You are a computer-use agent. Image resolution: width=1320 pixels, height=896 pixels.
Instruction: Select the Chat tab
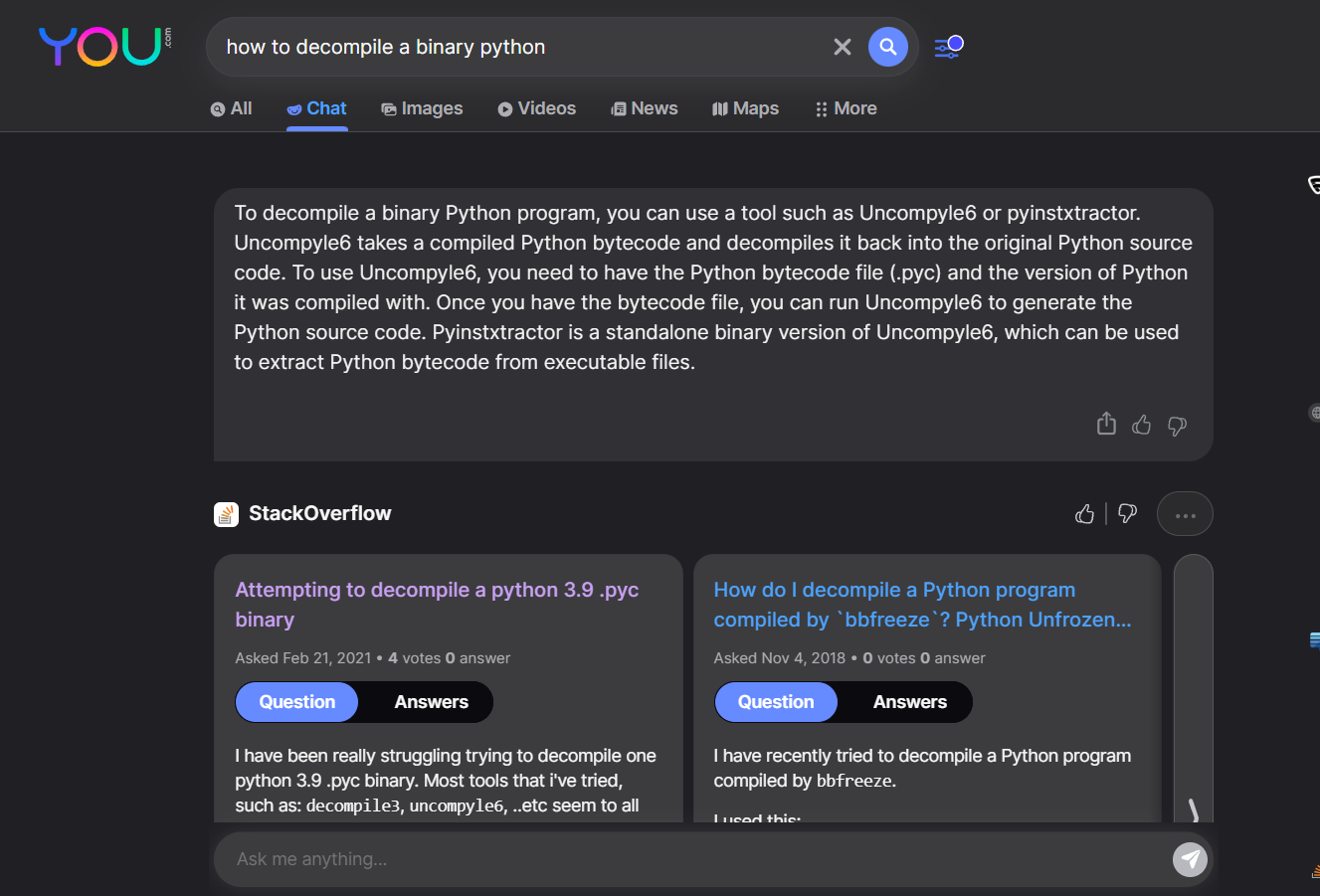[x=316, y=108]
